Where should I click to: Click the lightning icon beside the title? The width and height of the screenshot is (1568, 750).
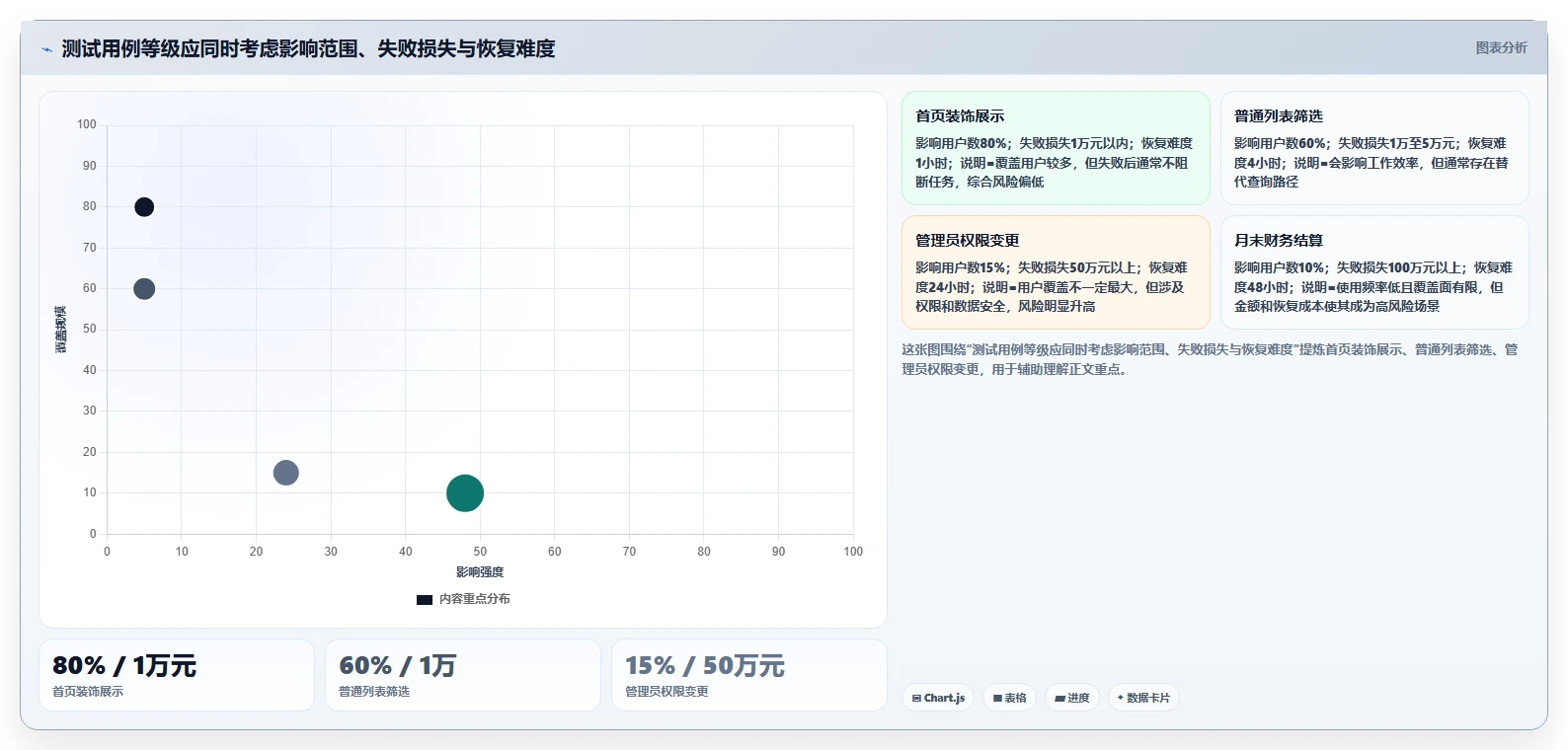tap(46, 49)
